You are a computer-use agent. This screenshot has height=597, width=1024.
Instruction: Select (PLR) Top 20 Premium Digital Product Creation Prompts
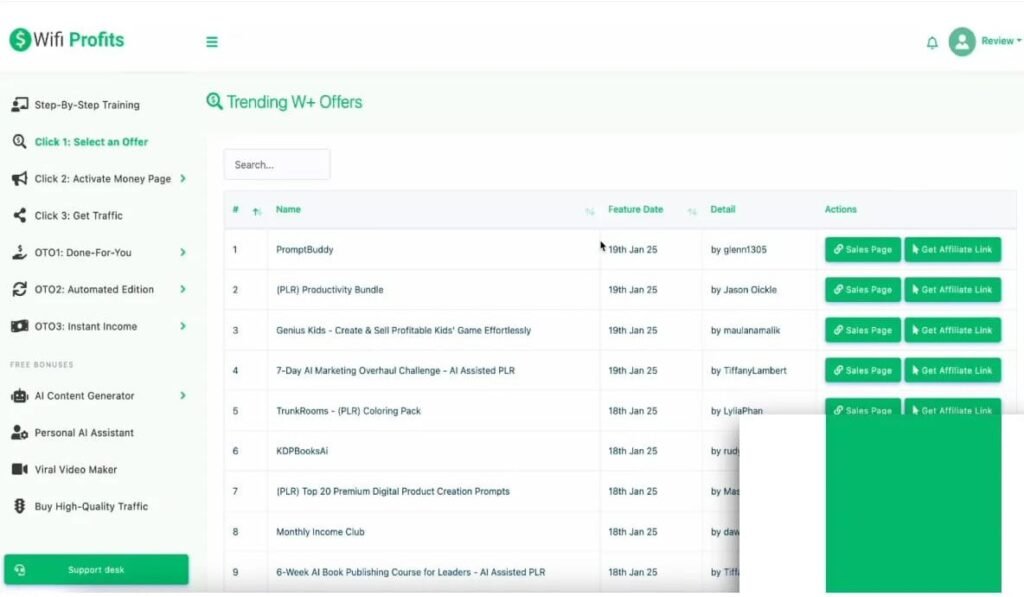[392, 491]
